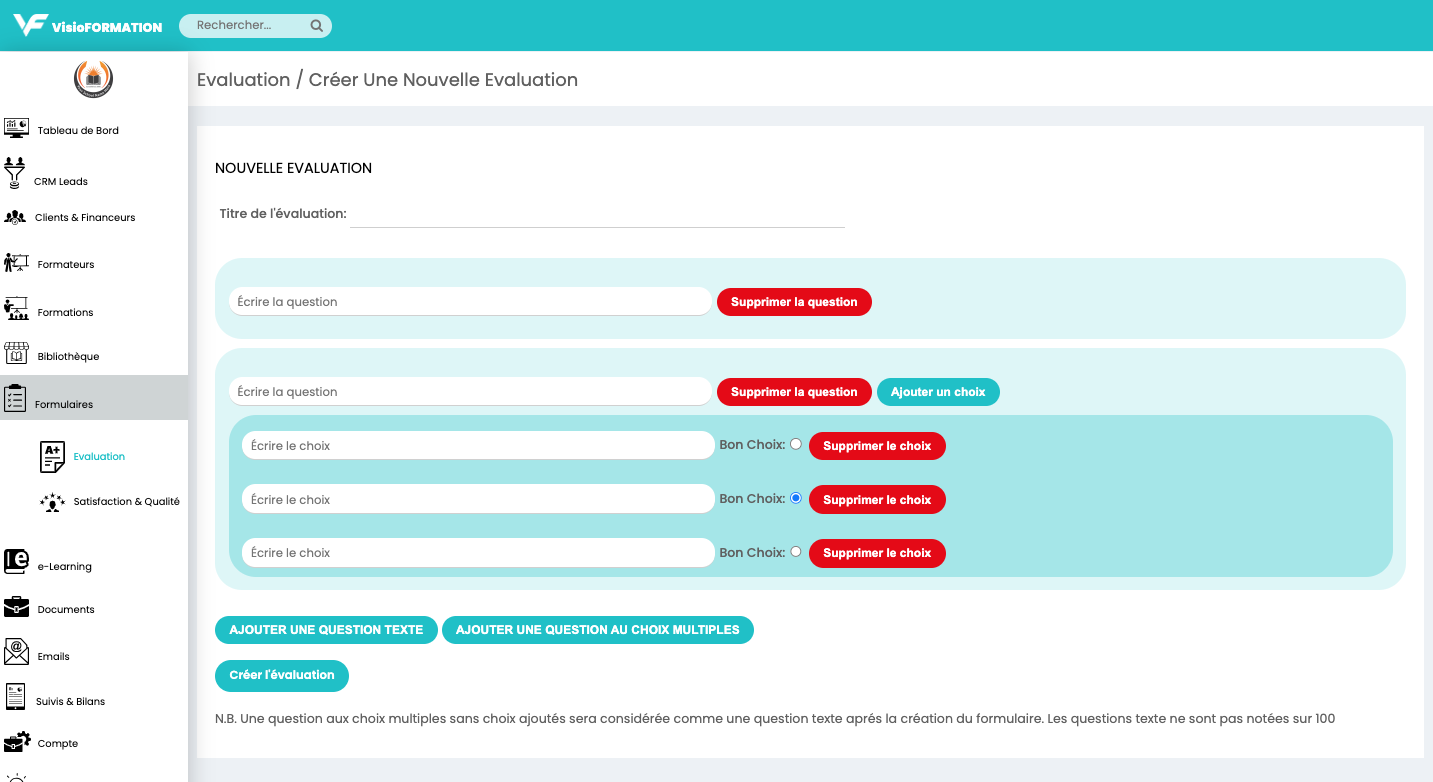Open Satisfaction & Qualité submenu link
Viewport: 1433px width, 782px height.
pyautogui.click(x=127, y=502)
